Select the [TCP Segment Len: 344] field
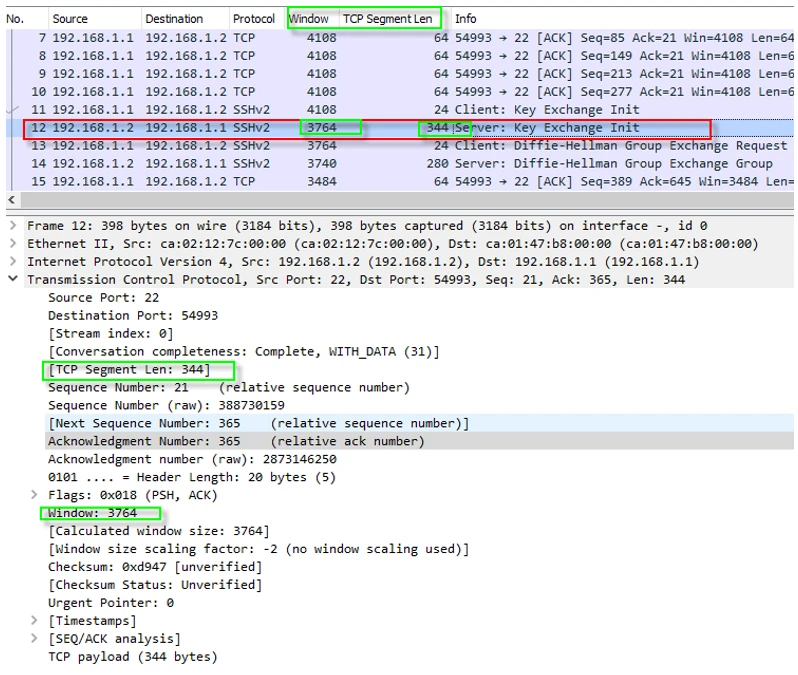The height and width of the screenshot is (675, 798). coord(129,370)
